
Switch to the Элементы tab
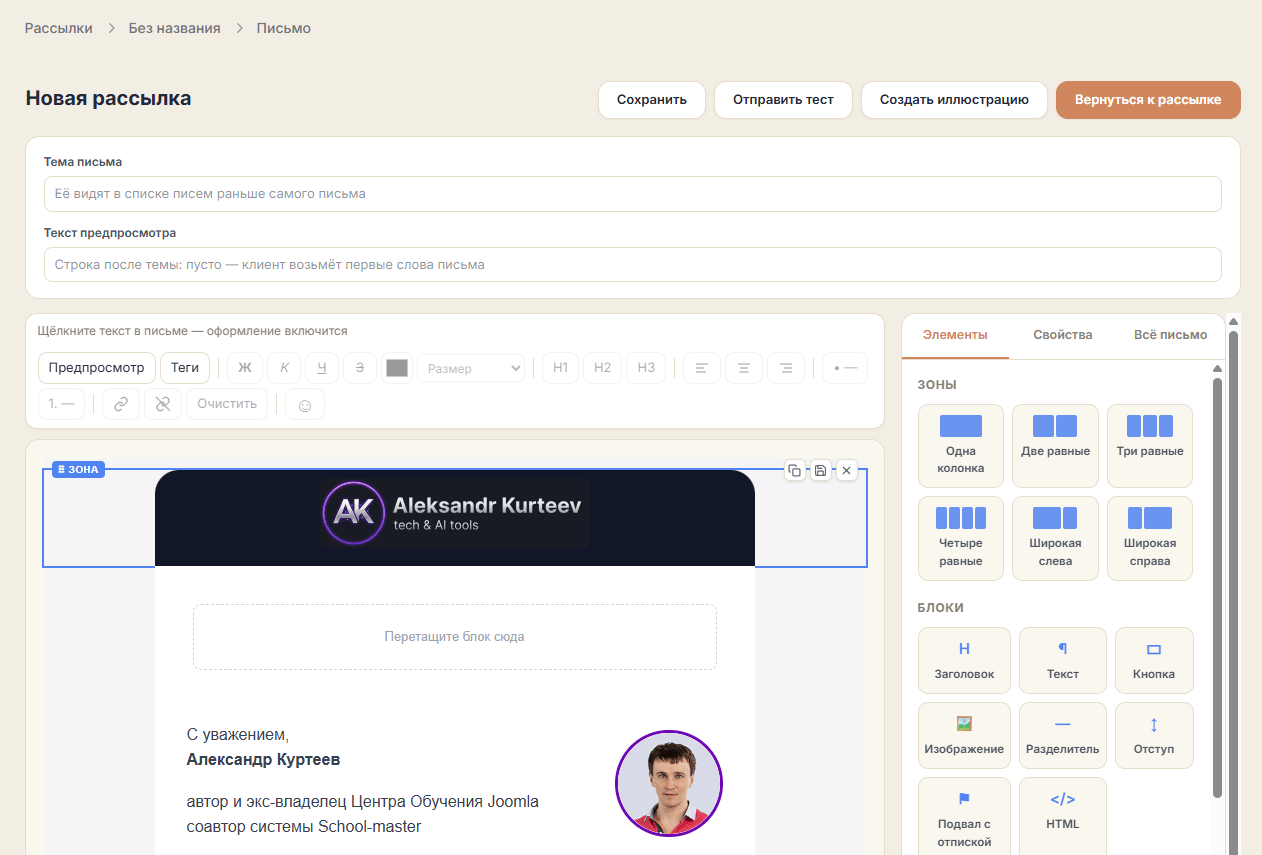955,335
